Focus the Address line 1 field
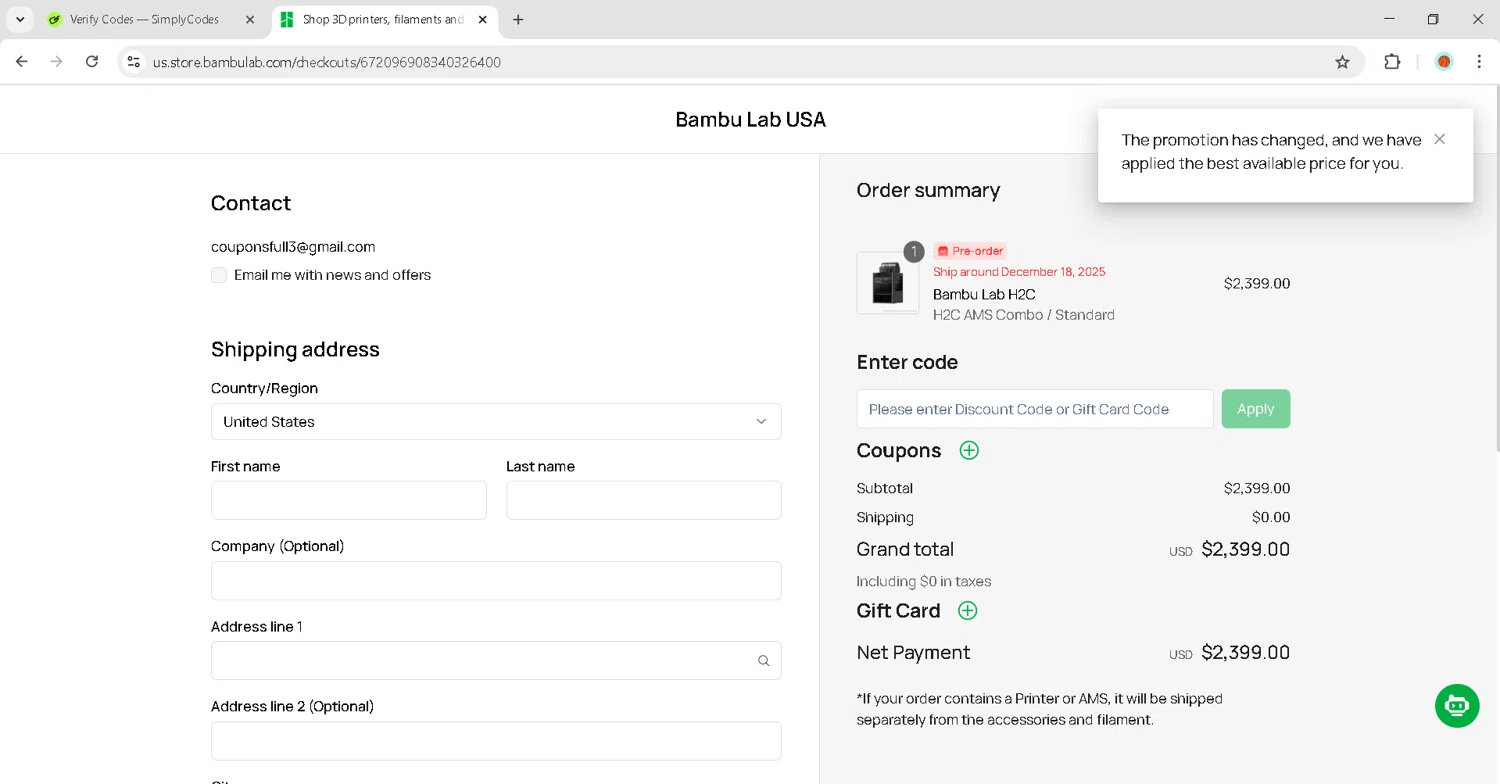This screenshot has width=1500, height=784. click(496, 660)
